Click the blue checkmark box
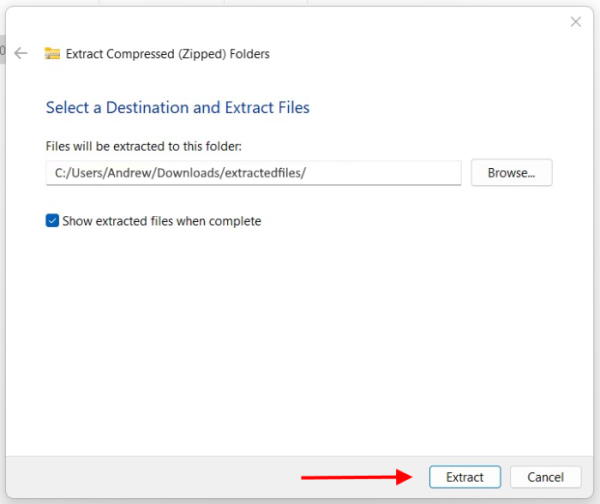Viewport: 600px width, 504px height. (x=52, y=221)
